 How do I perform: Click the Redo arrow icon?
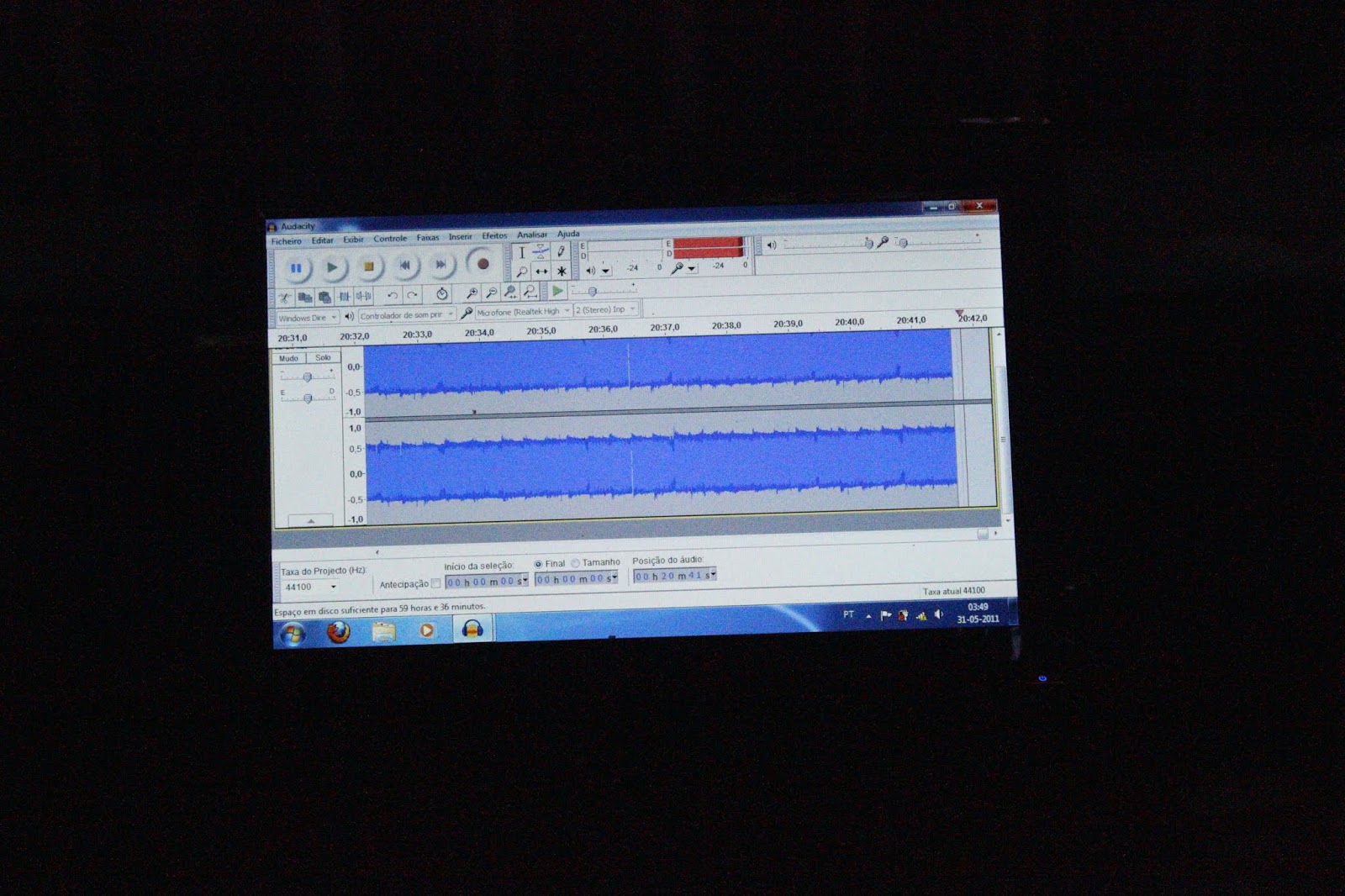(x=412, y=295)
